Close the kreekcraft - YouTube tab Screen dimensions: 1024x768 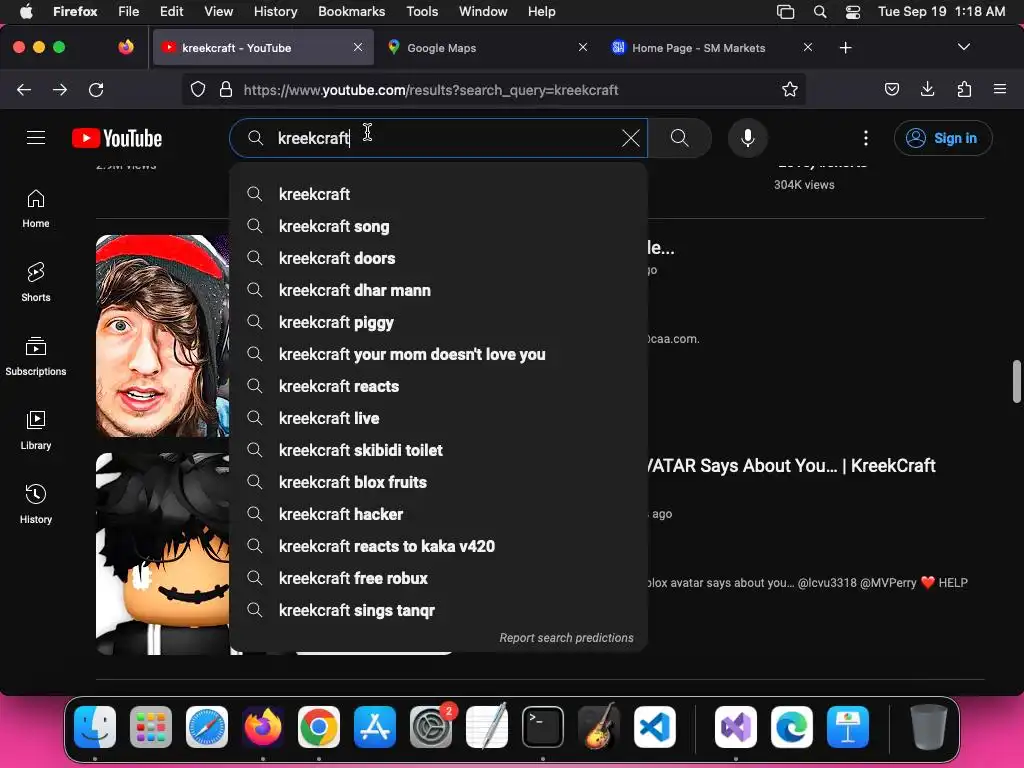pos(358,47)
